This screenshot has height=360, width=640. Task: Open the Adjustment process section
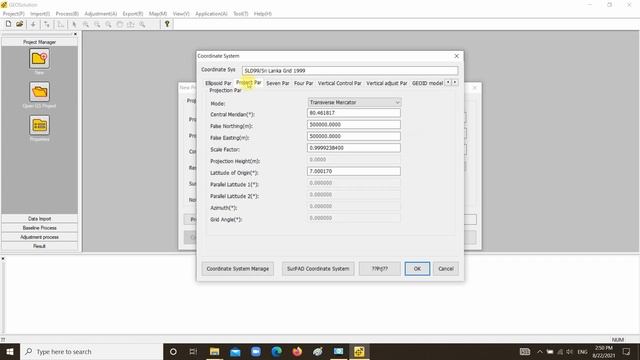click(x=39, y=237)
